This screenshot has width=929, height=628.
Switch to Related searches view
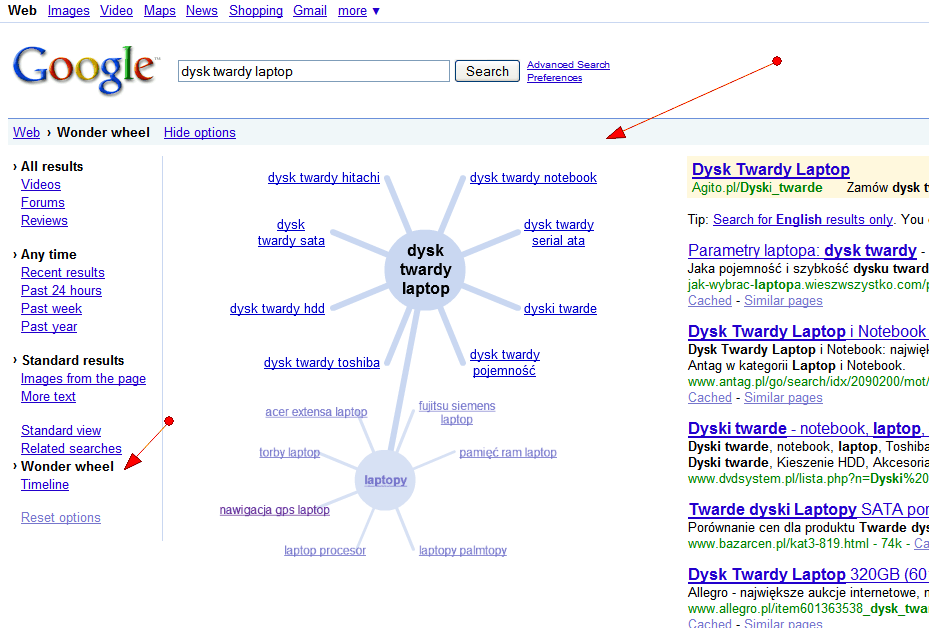tap(71, 448)
